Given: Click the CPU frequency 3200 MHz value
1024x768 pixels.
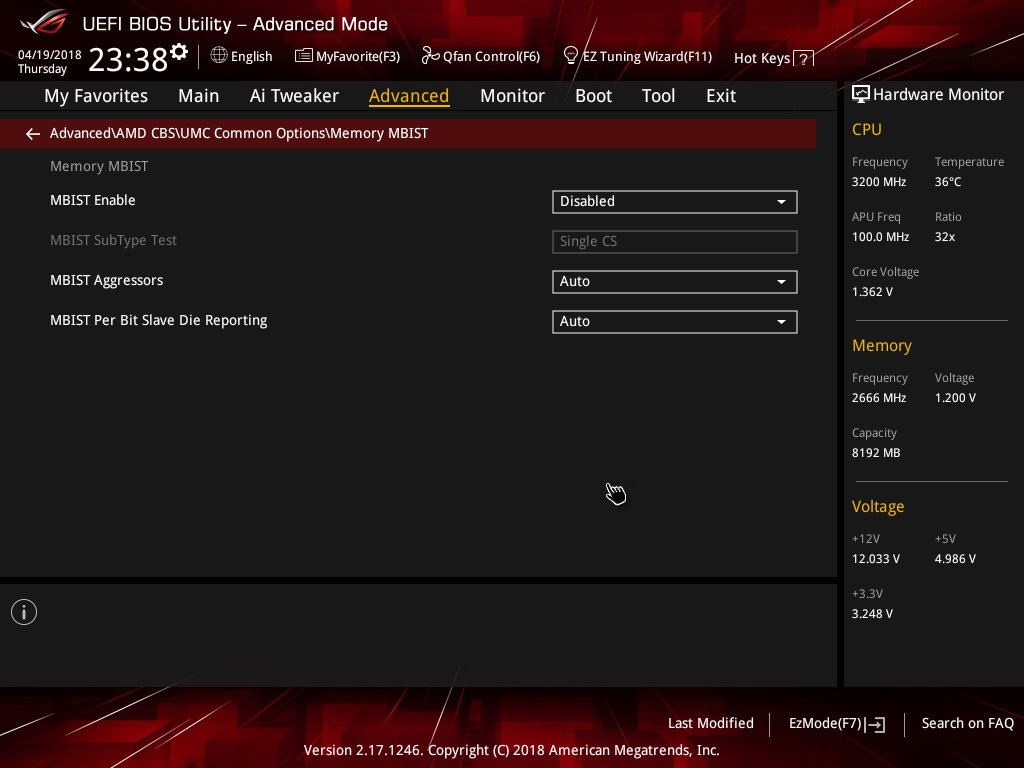Looking at the screenshot, I should (x=878, y=182).
